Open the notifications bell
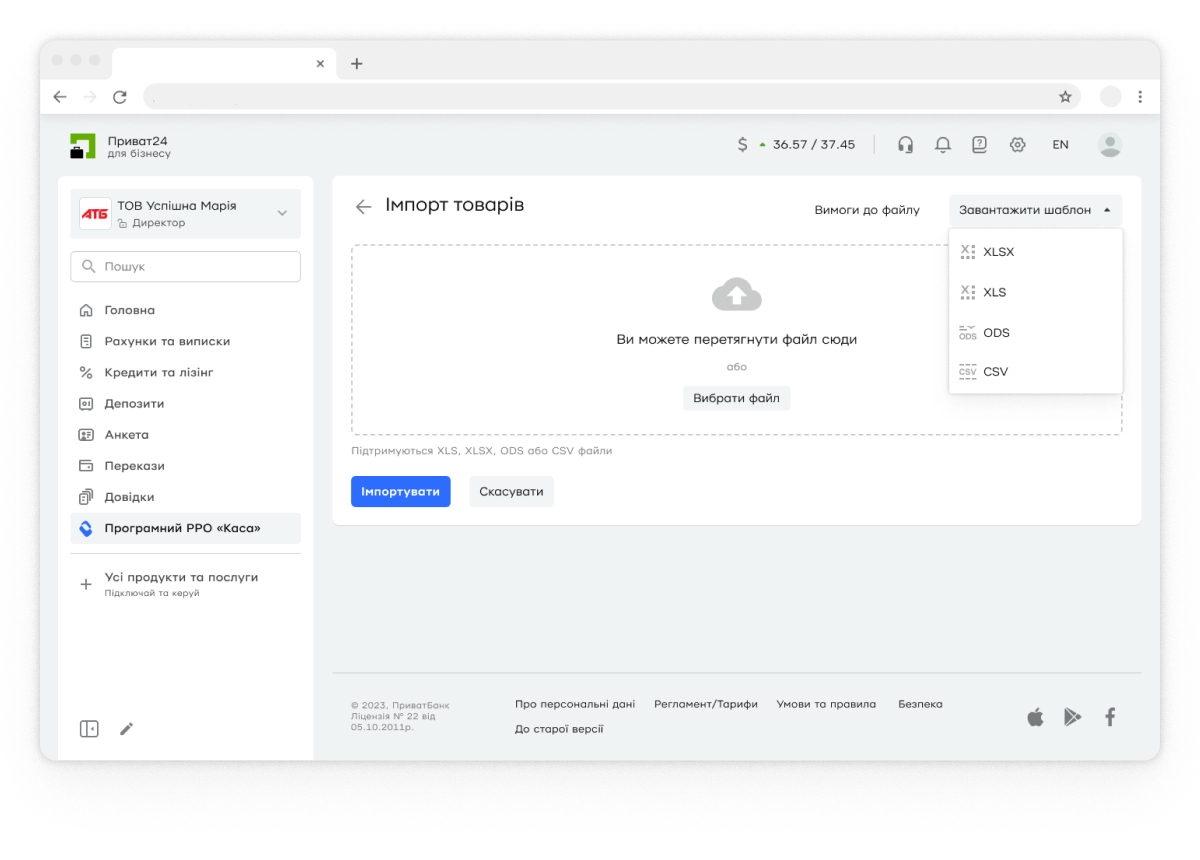This screenshot has height=860, width=1200. (x=942, y=145)
